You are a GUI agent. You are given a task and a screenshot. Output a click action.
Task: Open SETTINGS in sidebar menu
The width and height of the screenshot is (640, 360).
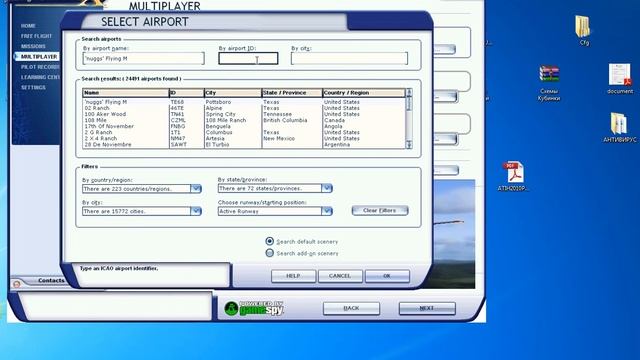(33, 87)
